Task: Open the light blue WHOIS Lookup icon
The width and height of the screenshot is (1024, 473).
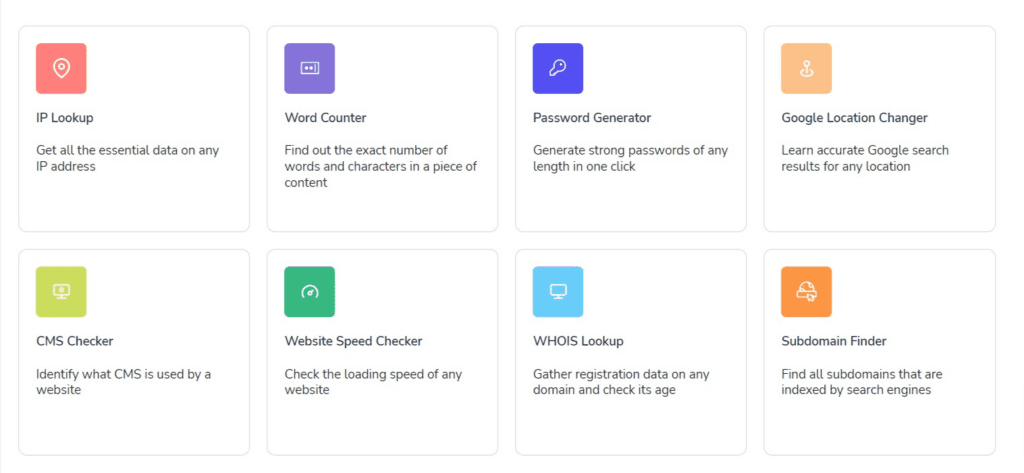Action: click(558, 292)
